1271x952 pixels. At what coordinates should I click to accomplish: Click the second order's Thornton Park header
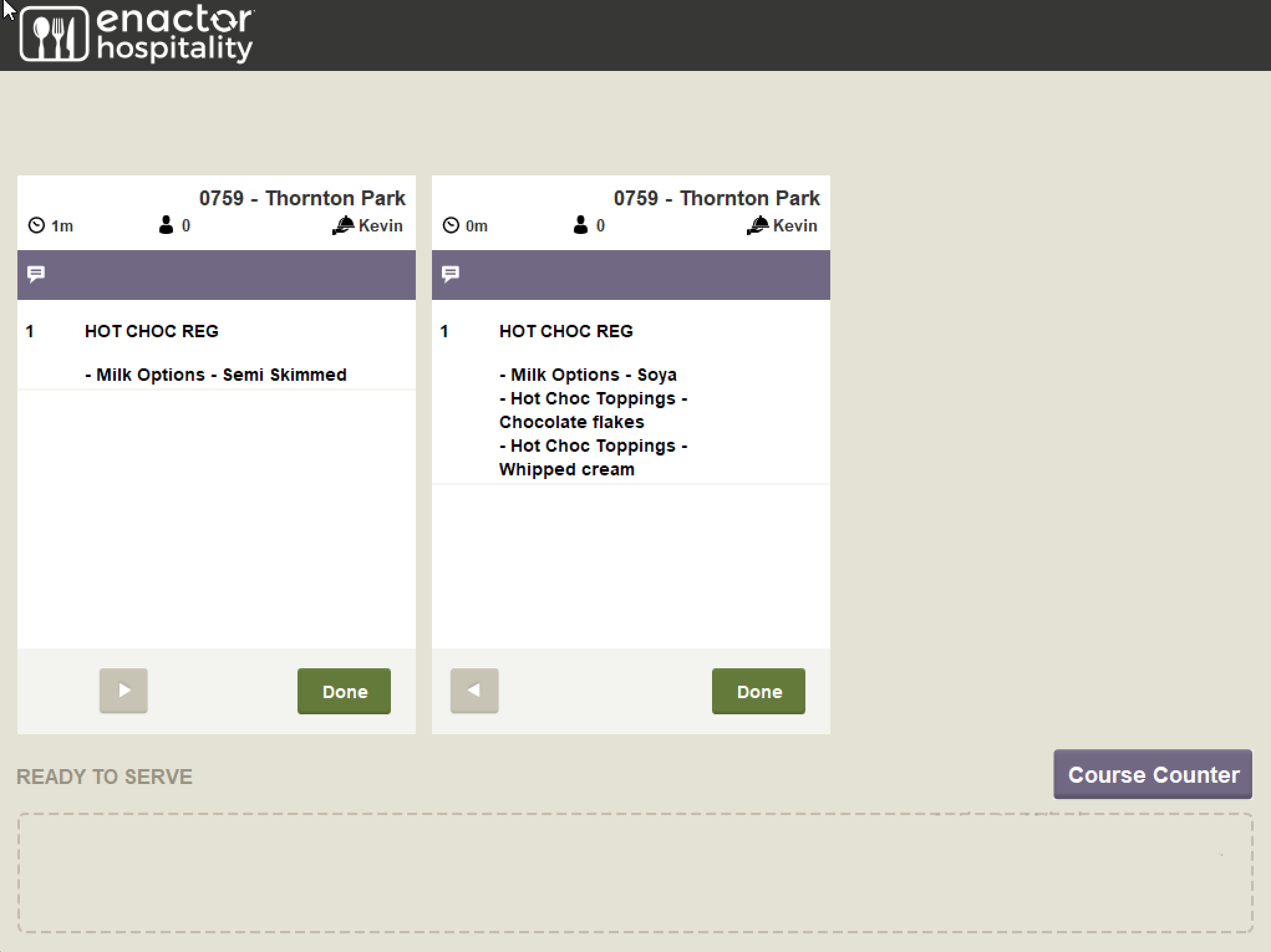pyautogui.click(x=716, y=198)
